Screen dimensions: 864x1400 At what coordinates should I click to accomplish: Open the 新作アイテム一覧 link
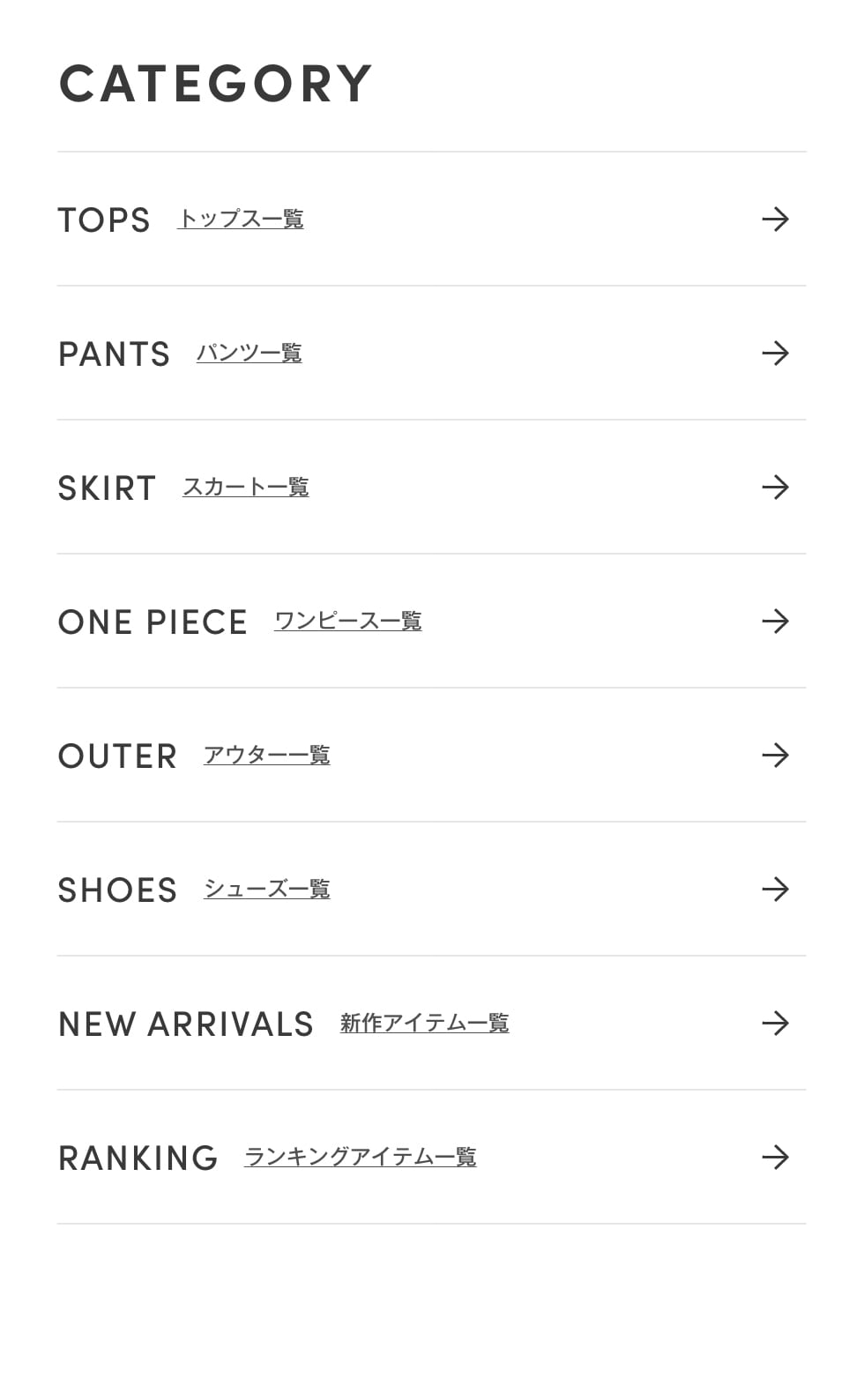pyautogui.click(x=424, y=1024)
